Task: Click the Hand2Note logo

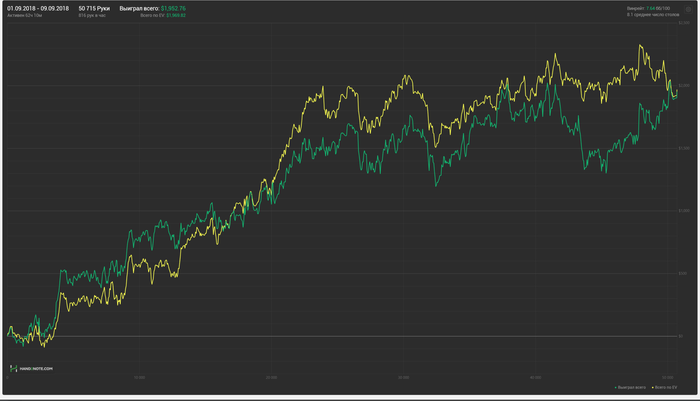Action: 31,368
